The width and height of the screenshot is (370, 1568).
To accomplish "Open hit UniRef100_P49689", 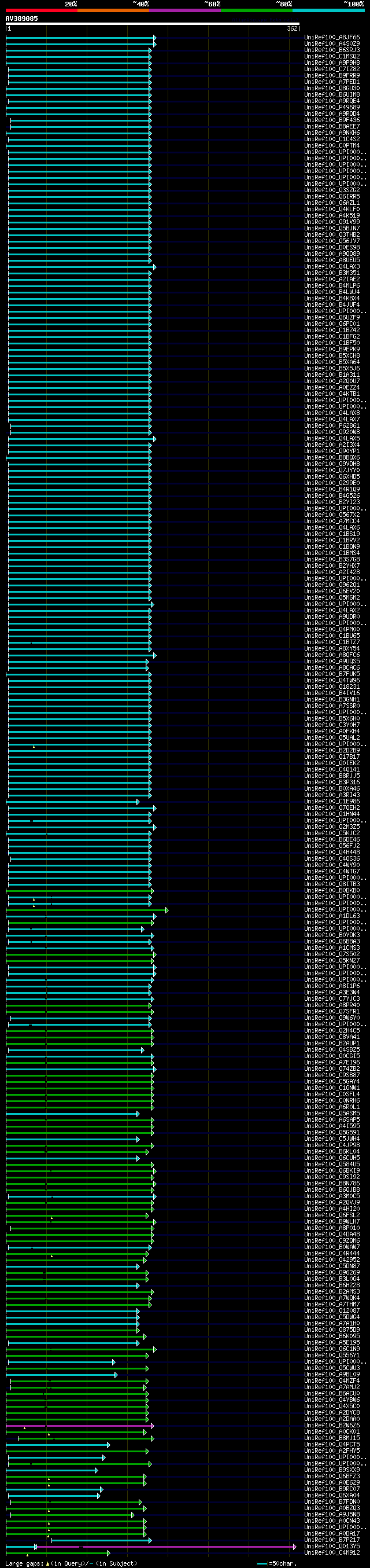I will click(332, 107).
